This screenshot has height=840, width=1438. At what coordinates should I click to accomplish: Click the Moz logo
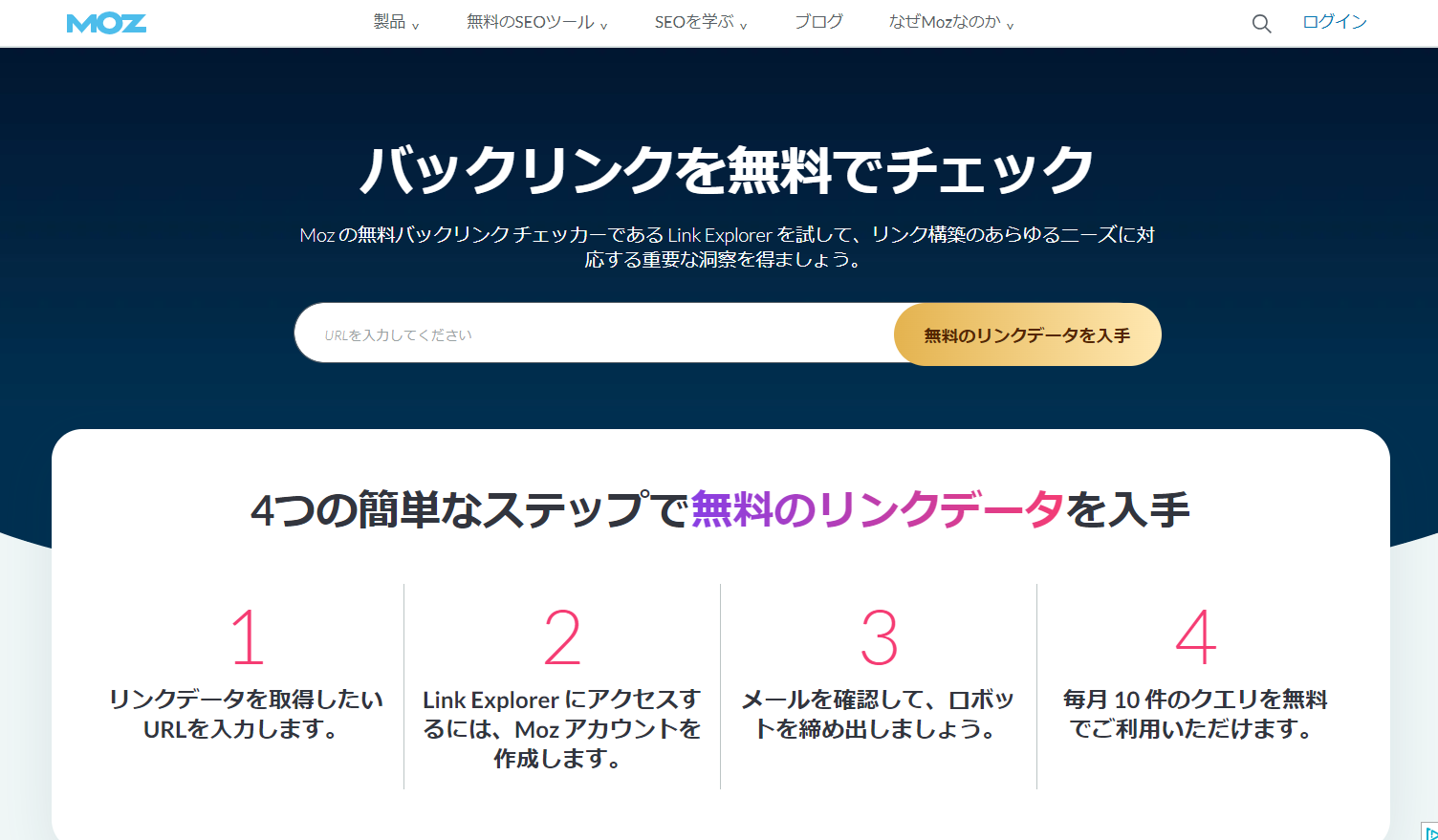click(x=106, y=23)
